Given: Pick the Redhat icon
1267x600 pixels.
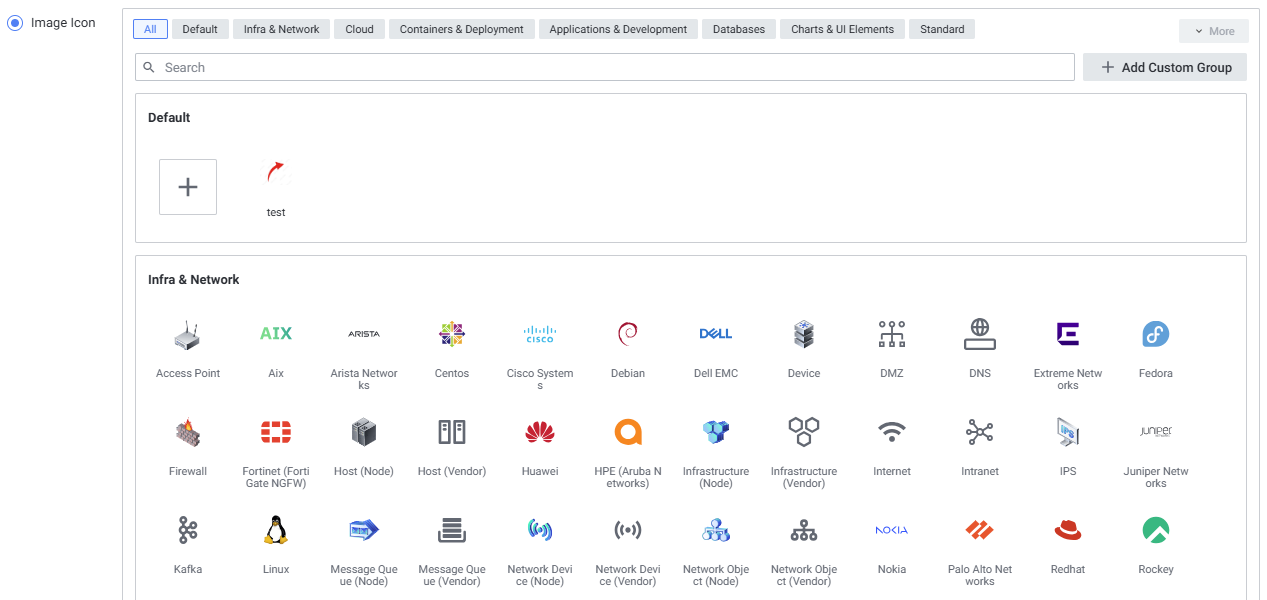Looking at the screenshot, I should coord(1067,531).
